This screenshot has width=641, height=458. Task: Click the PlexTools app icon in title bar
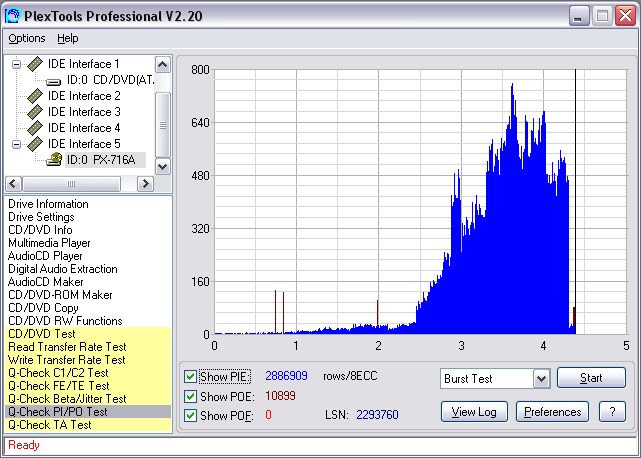click(x=12, y=16)
